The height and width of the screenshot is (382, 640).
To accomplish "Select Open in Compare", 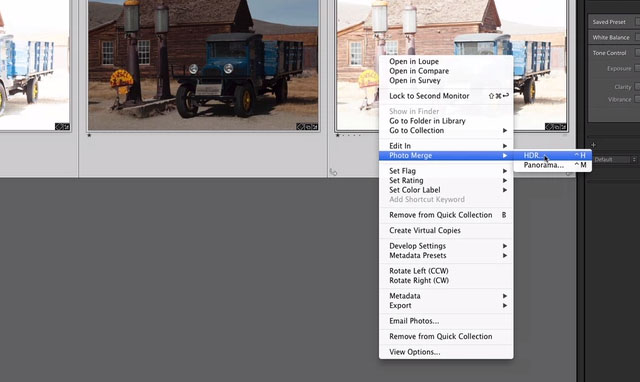I will 446,71.
